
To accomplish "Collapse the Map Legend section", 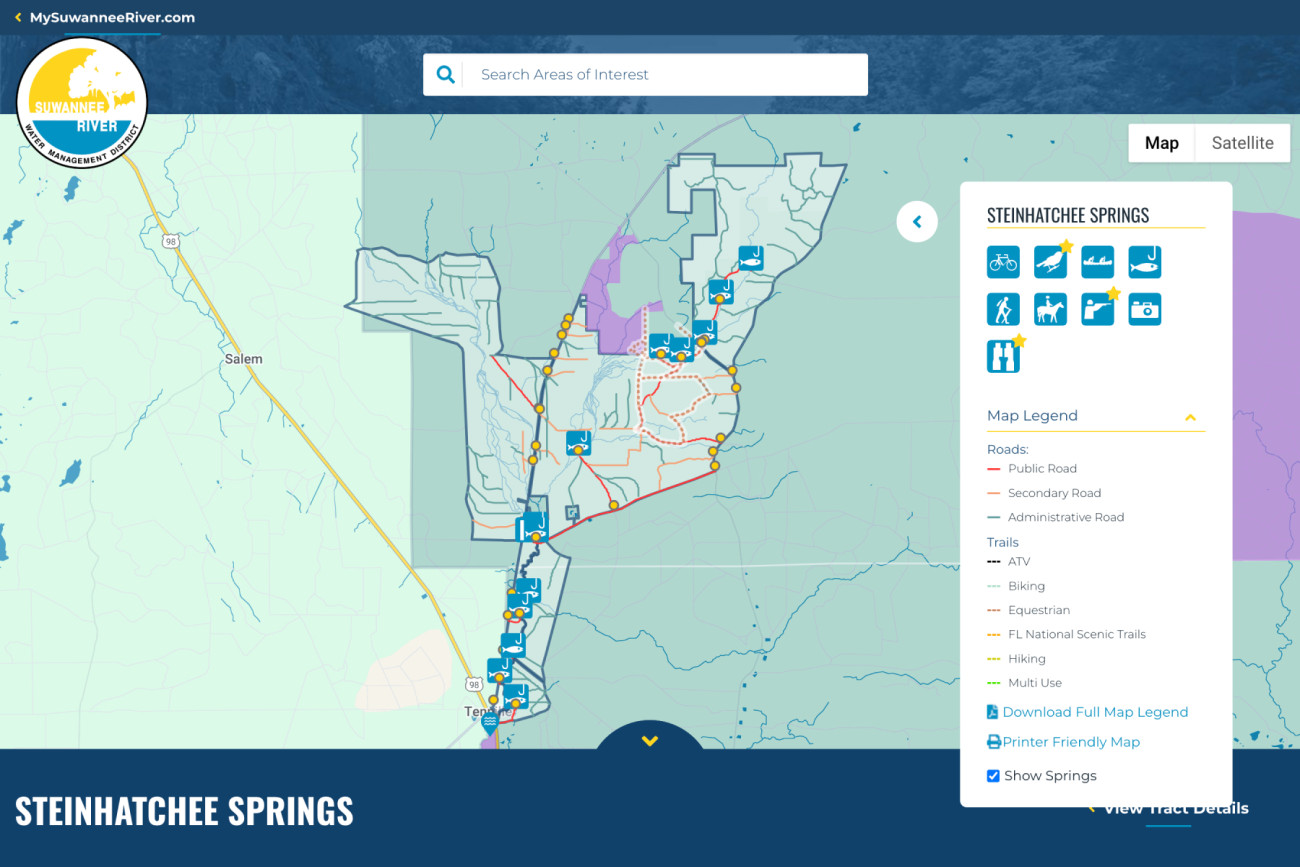I will pyautogui.click(x=1190, y=417).
